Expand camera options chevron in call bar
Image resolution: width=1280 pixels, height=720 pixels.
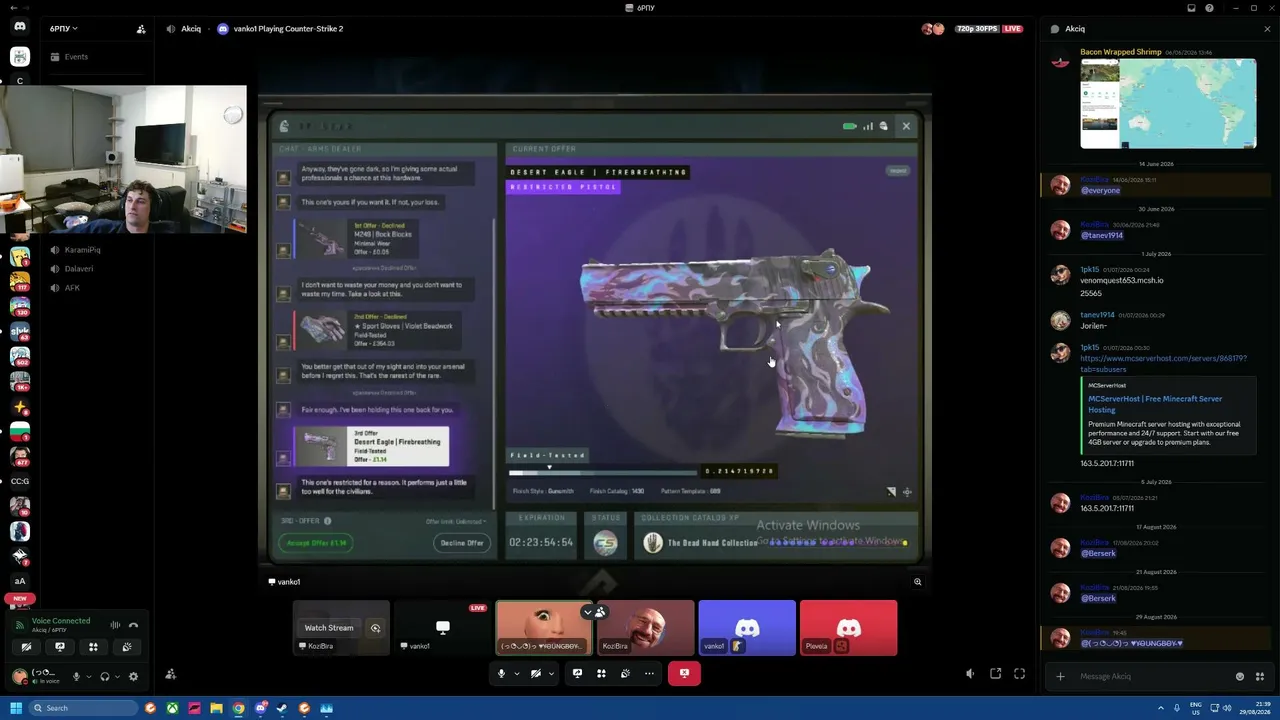click(x=550, y=674)
